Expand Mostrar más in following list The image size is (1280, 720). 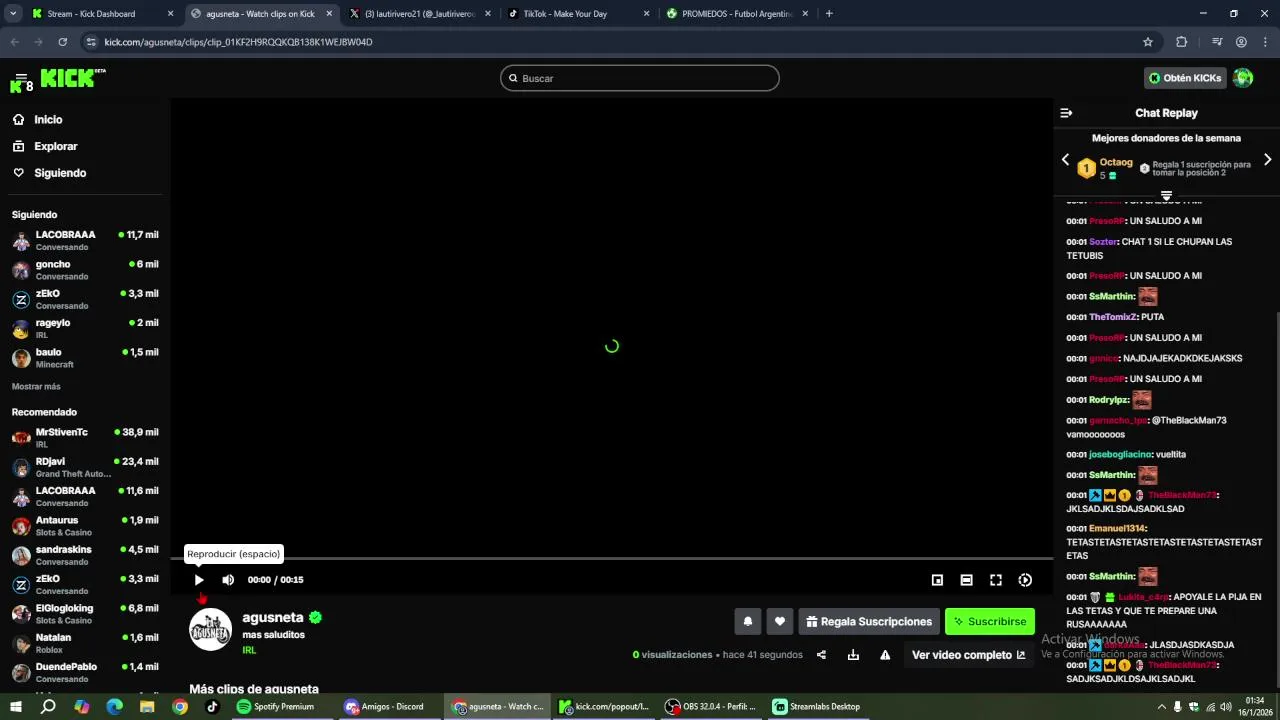coord(36,387)
